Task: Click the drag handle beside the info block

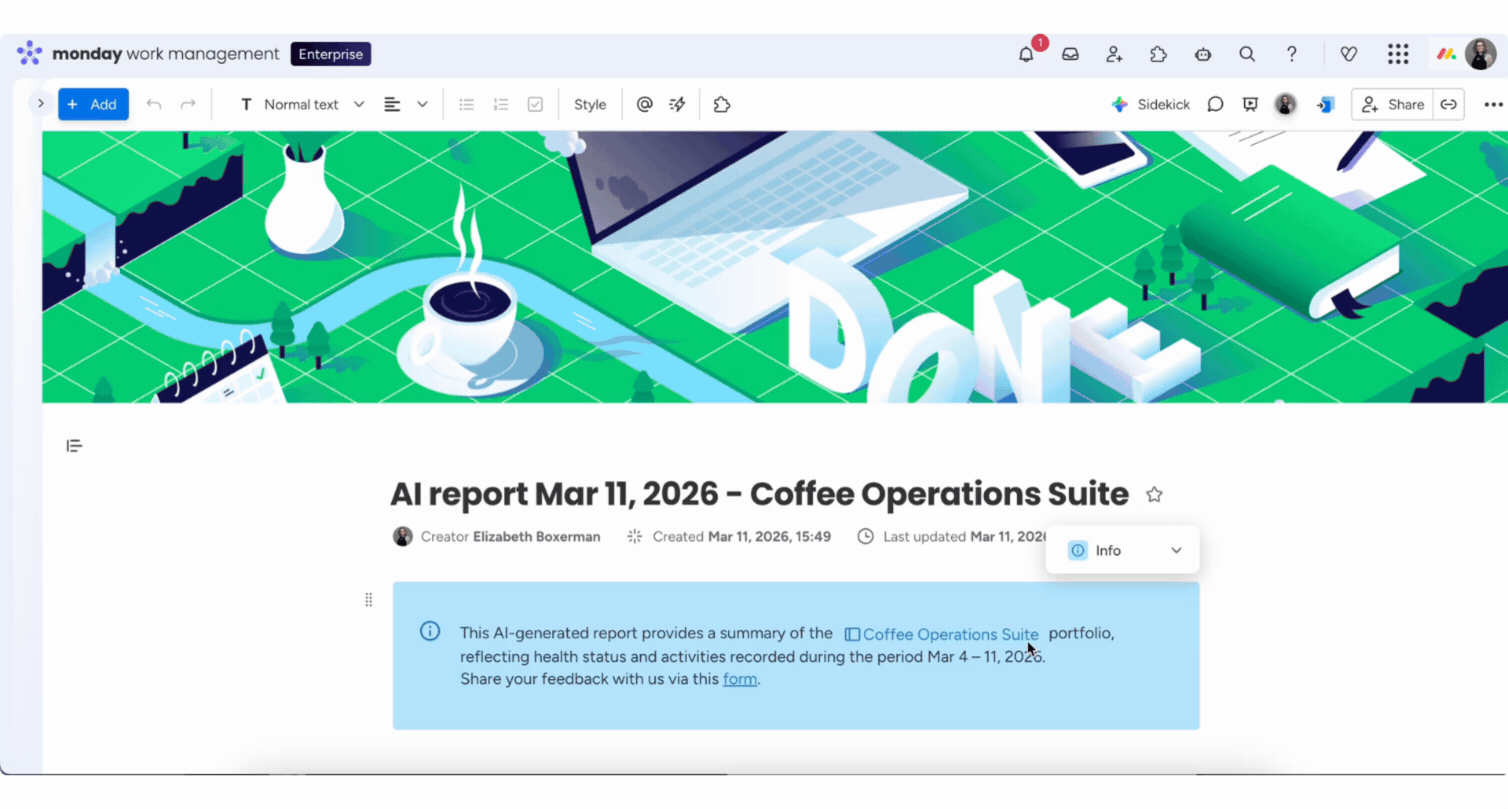Action: coord(369,600)
